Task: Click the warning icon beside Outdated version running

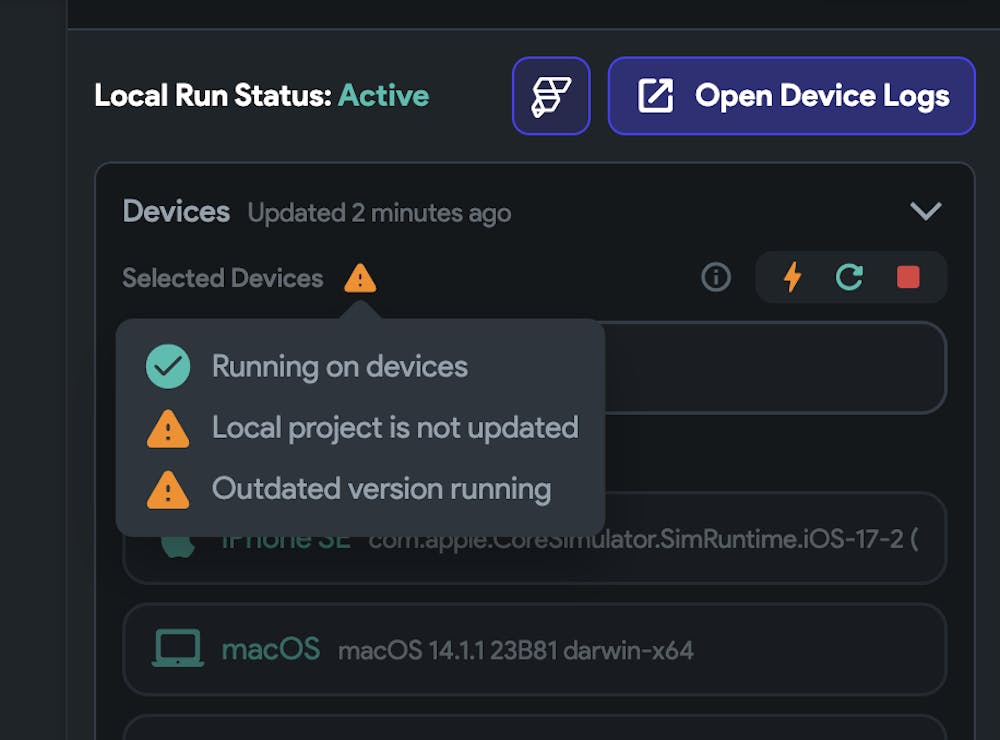Action: [168, 490]
